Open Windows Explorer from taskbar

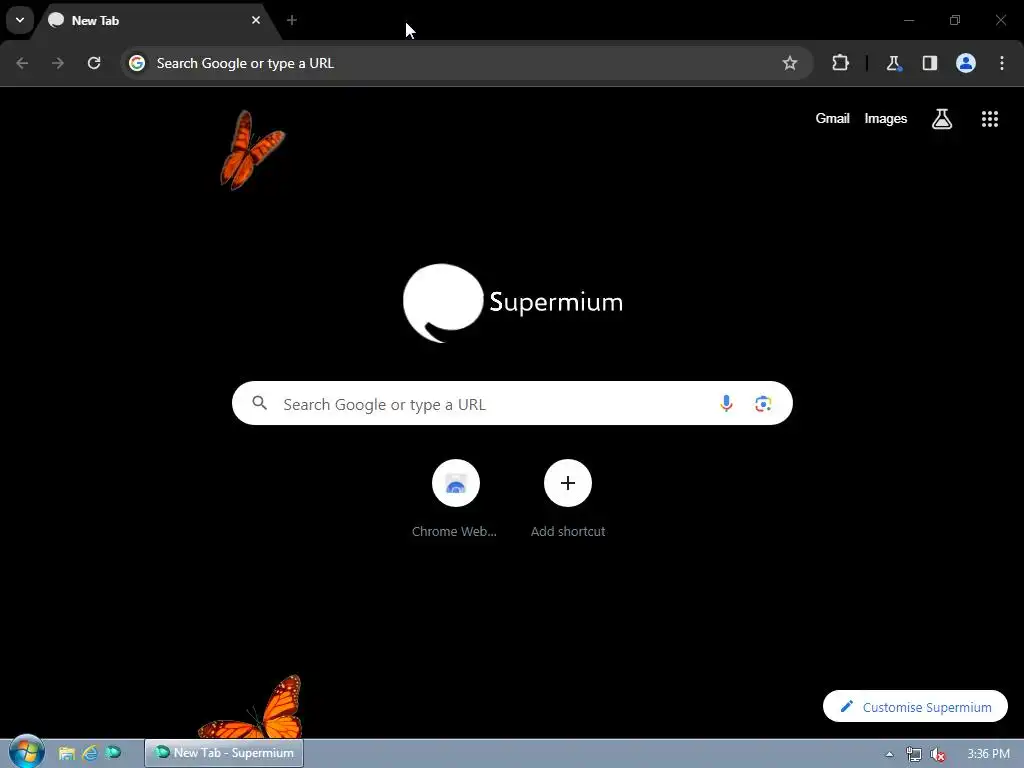(x=67, y=753)
